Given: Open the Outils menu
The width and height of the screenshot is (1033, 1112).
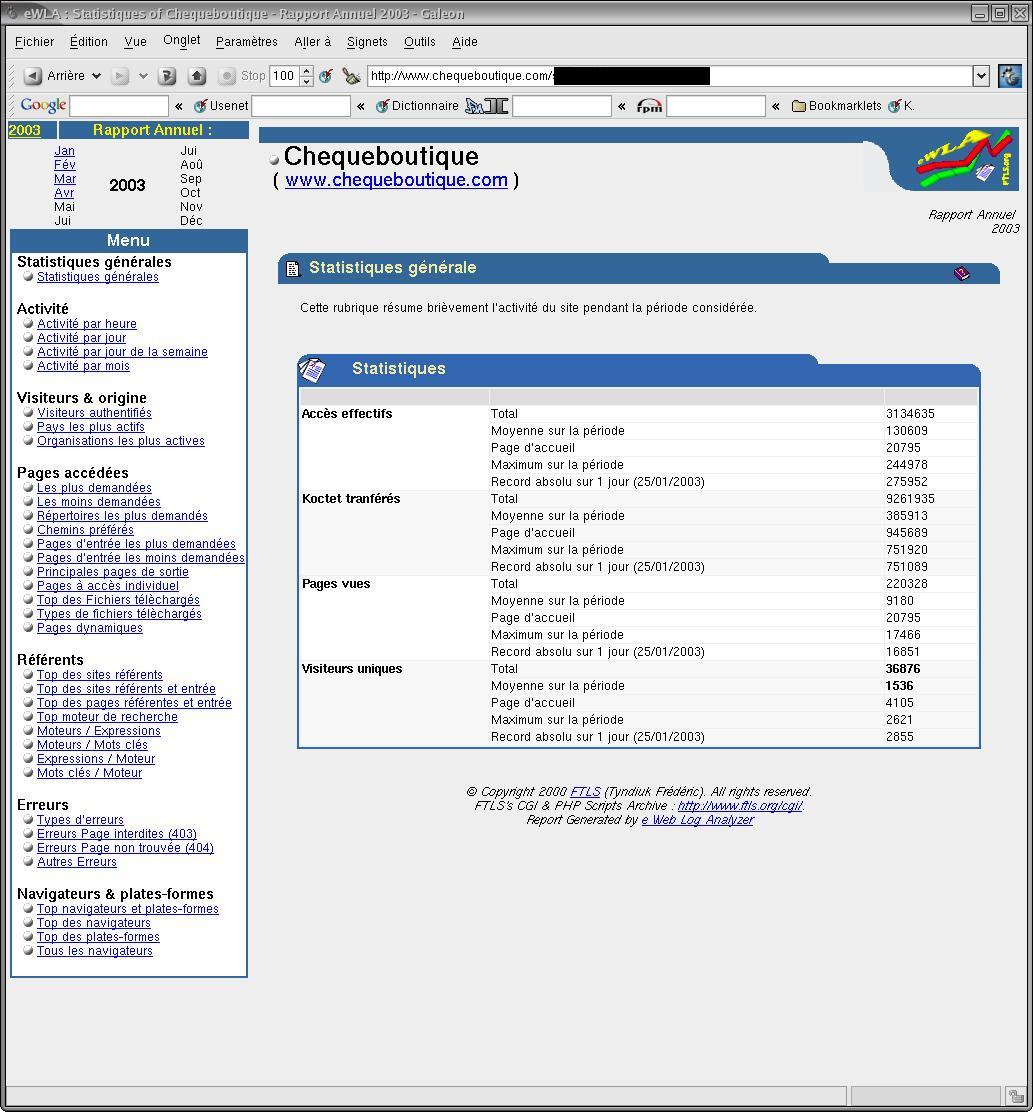Looking at the screenshot, I should pos(420,42).
